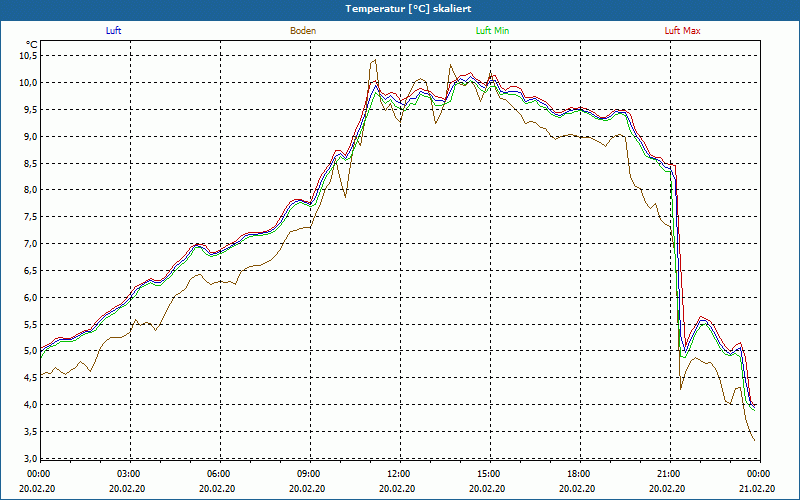The image size is (800, 500).
Task: Click the 8,0 y-axis value
Action: [x=30, y=190]
